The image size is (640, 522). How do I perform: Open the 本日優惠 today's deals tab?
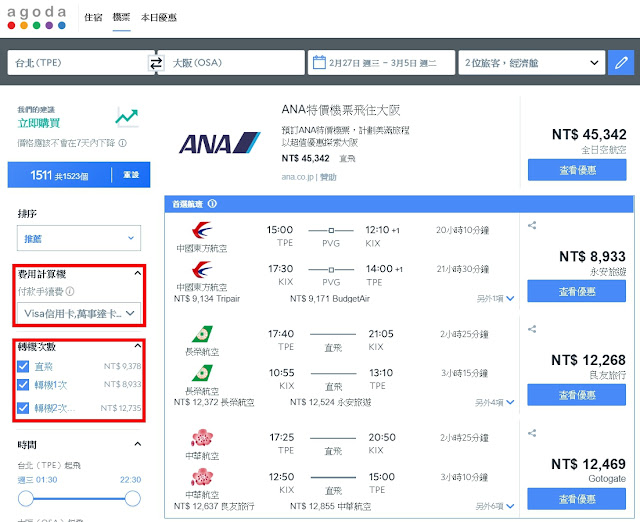click(x=159, y=17)
